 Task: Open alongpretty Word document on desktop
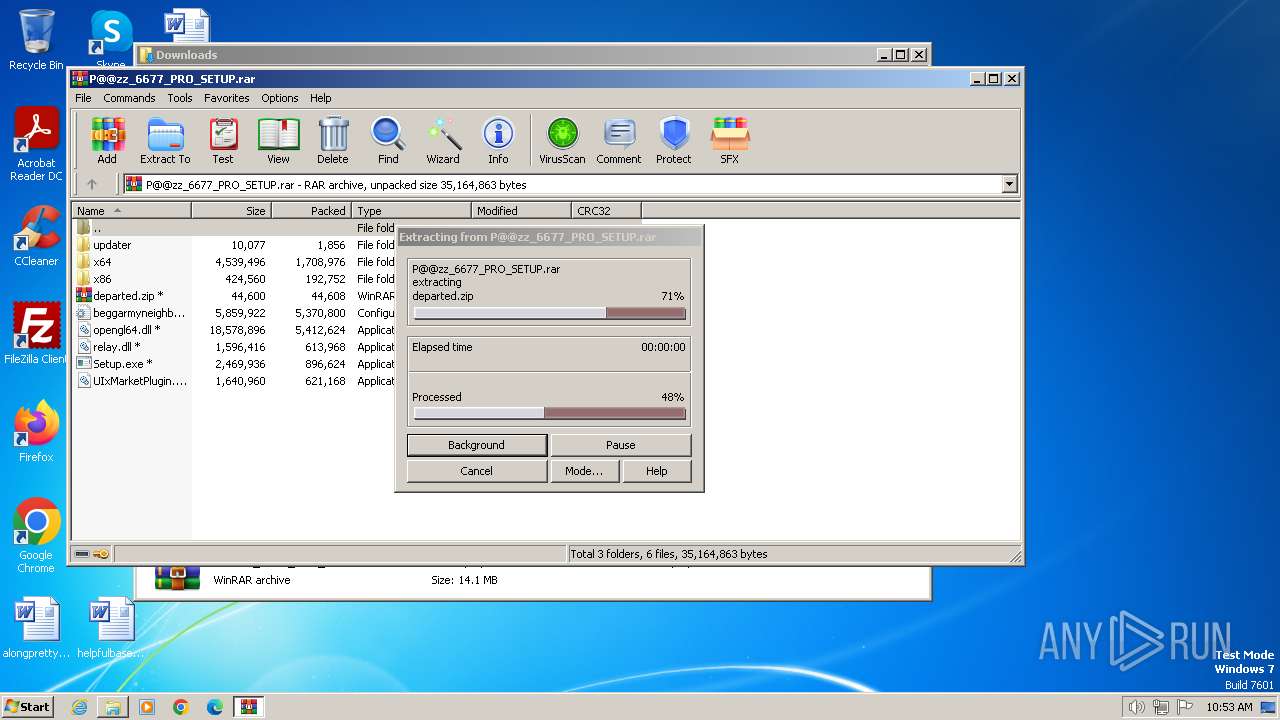pyautogui.click(x=36, y=628)
